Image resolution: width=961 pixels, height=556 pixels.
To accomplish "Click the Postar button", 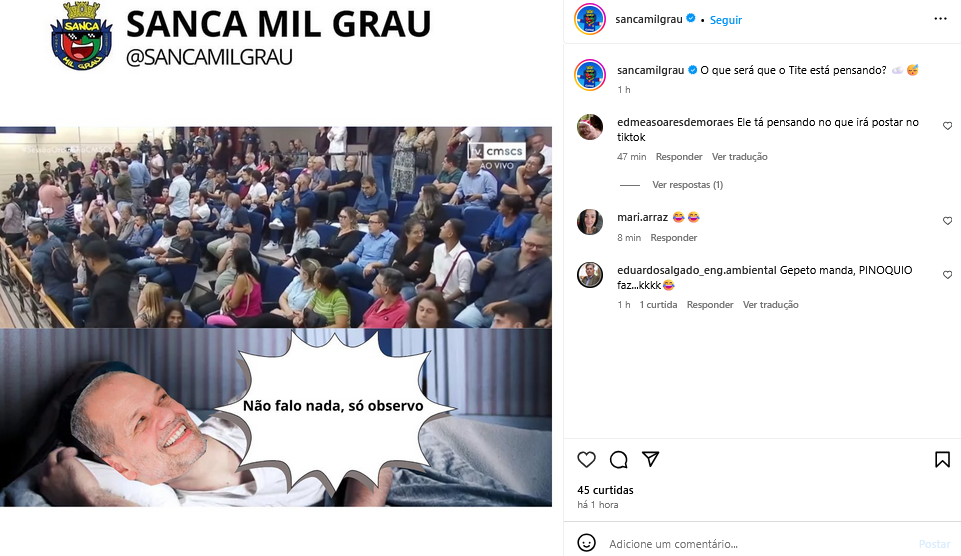I will (x=934, y=544).
